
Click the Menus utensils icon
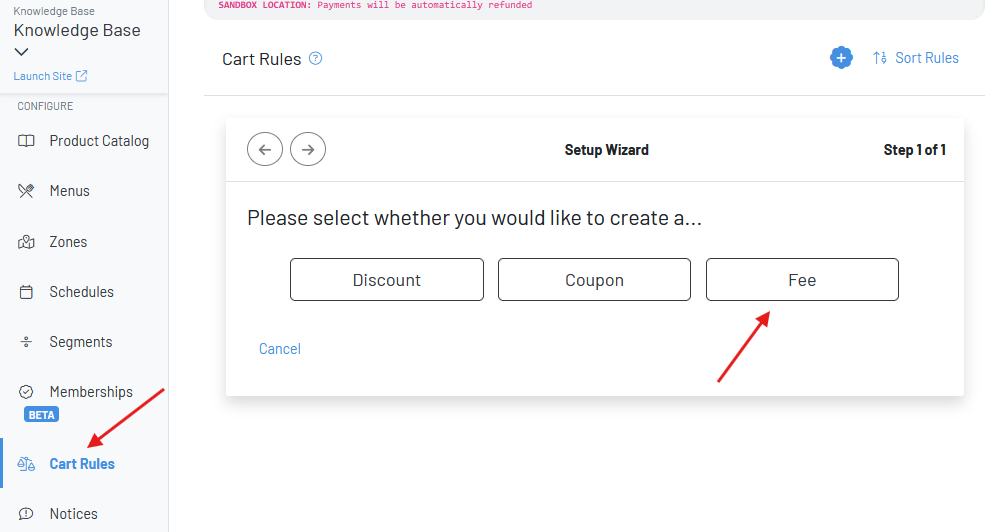[x=27, y=191]
